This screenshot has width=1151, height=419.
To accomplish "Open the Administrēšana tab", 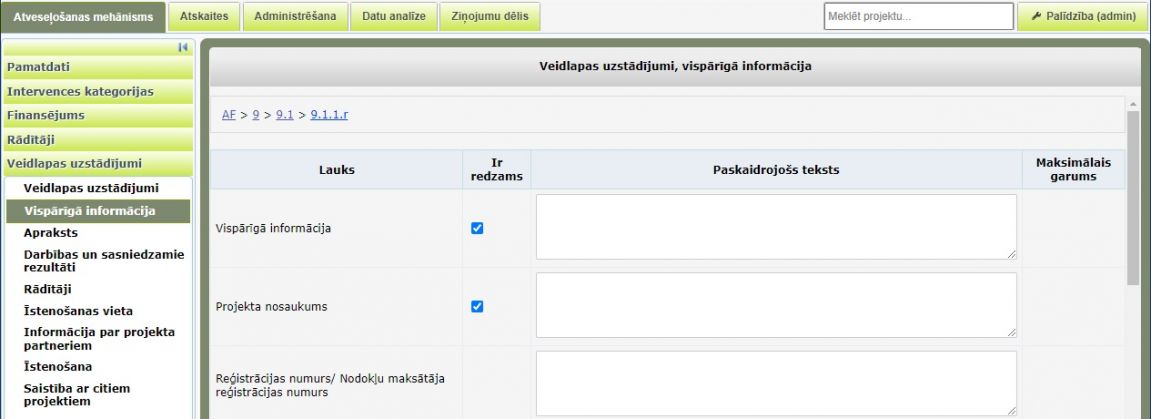I will [295, 16].
